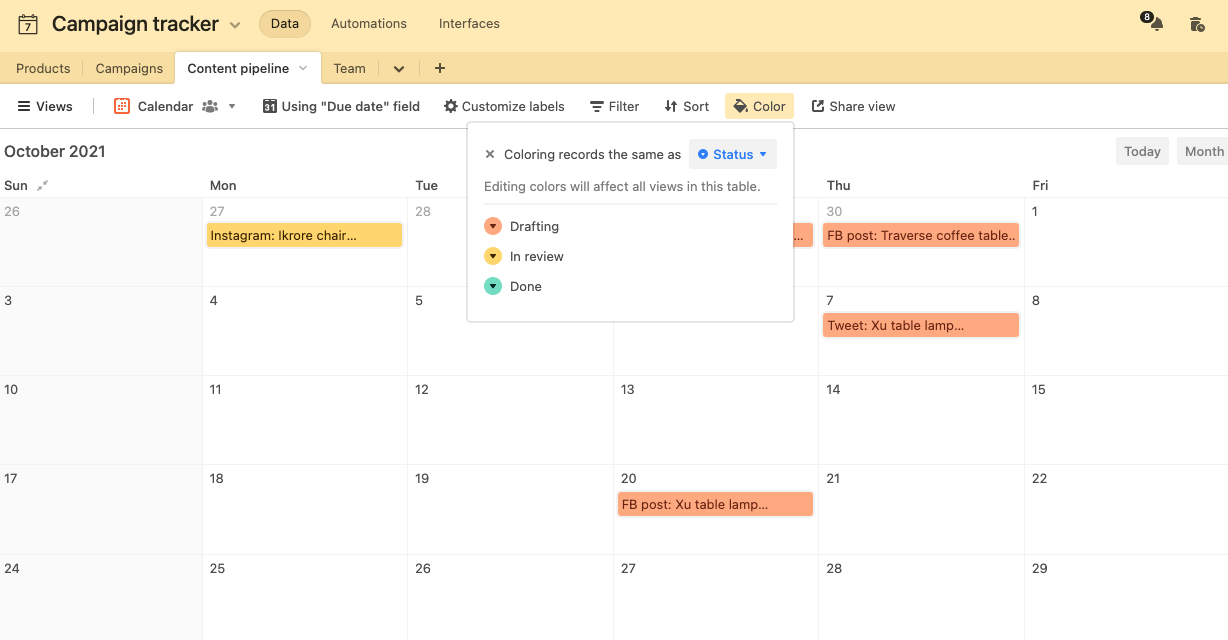
Task: Click the Thu column header
Action: tap(839, 185)
